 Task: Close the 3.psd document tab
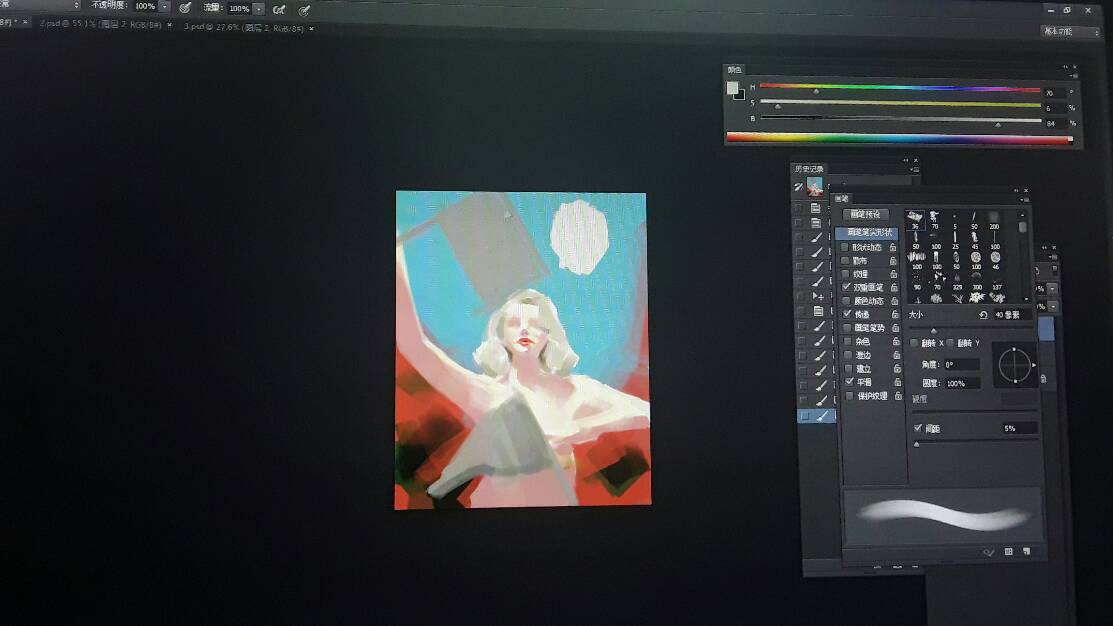point(312,28)
